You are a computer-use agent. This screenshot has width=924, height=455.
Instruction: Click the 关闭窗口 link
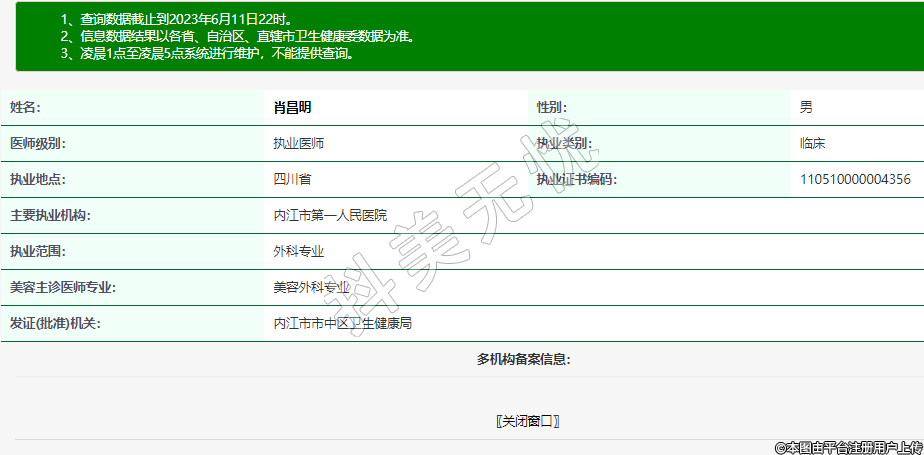(x=528, y=421)
